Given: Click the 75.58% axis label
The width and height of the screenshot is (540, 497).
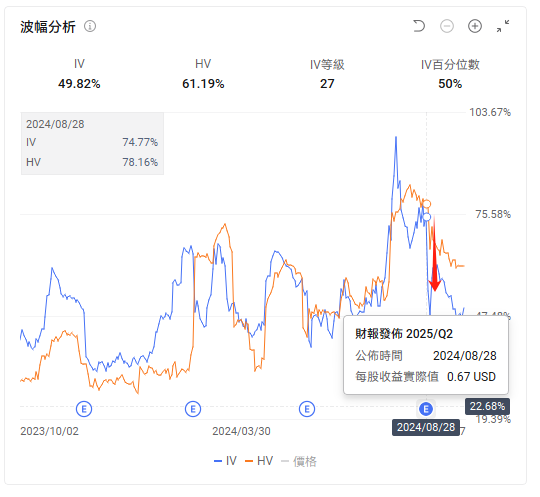Looking at the screenshot, I should tap(493, 215).
